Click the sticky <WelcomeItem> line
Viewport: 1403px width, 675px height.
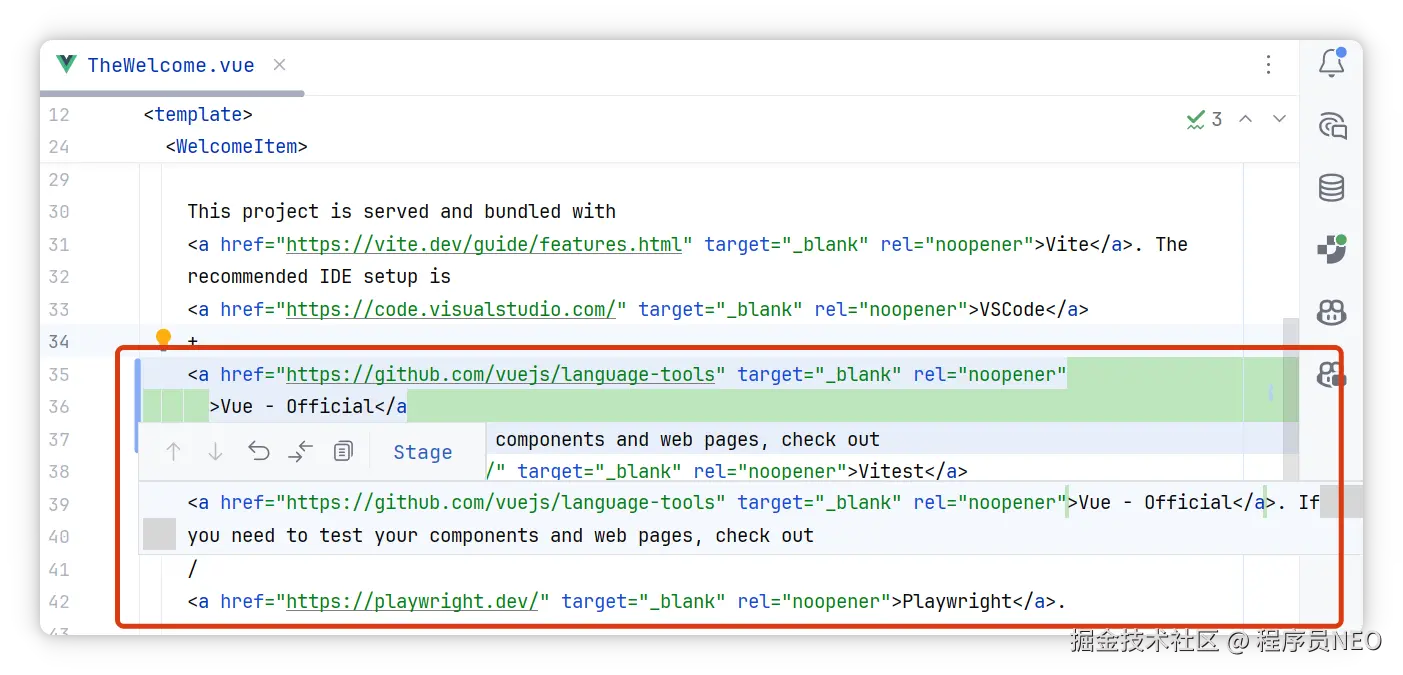pyautogui.click(x=237, y=146)
